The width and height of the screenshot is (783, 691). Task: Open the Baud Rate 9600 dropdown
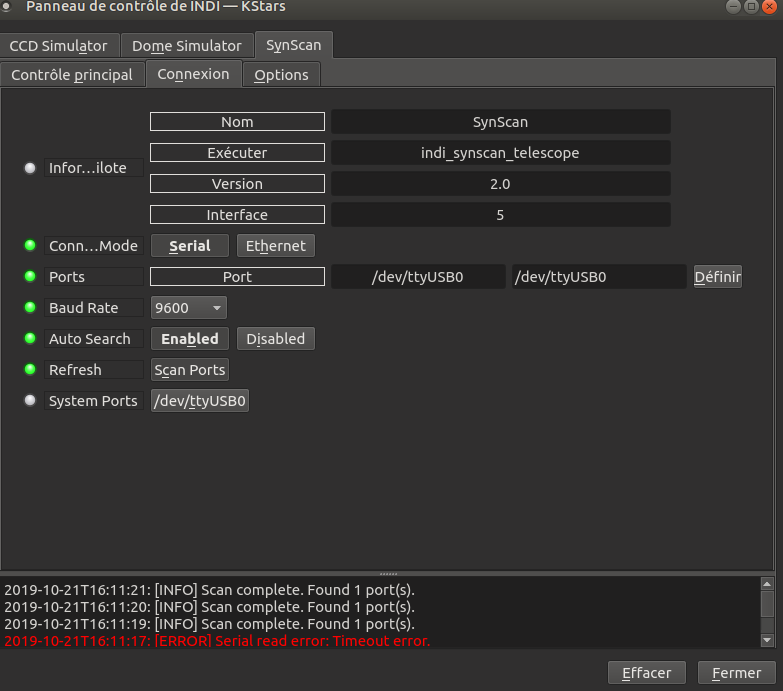click(x=189, y=308)
